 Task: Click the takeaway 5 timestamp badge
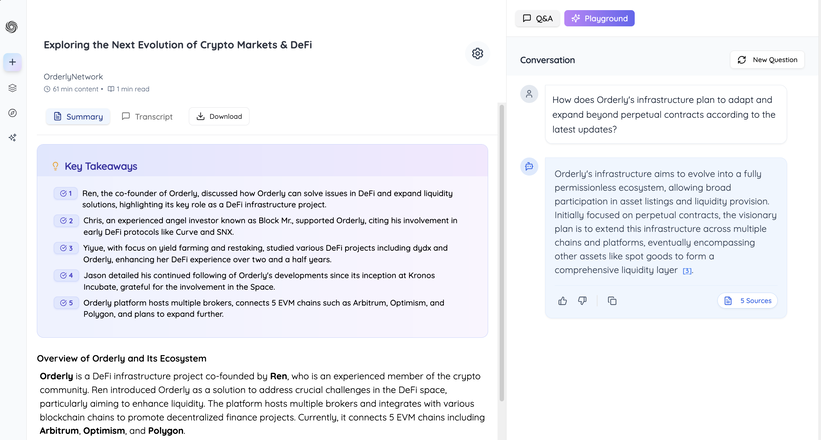click(64, 302)
